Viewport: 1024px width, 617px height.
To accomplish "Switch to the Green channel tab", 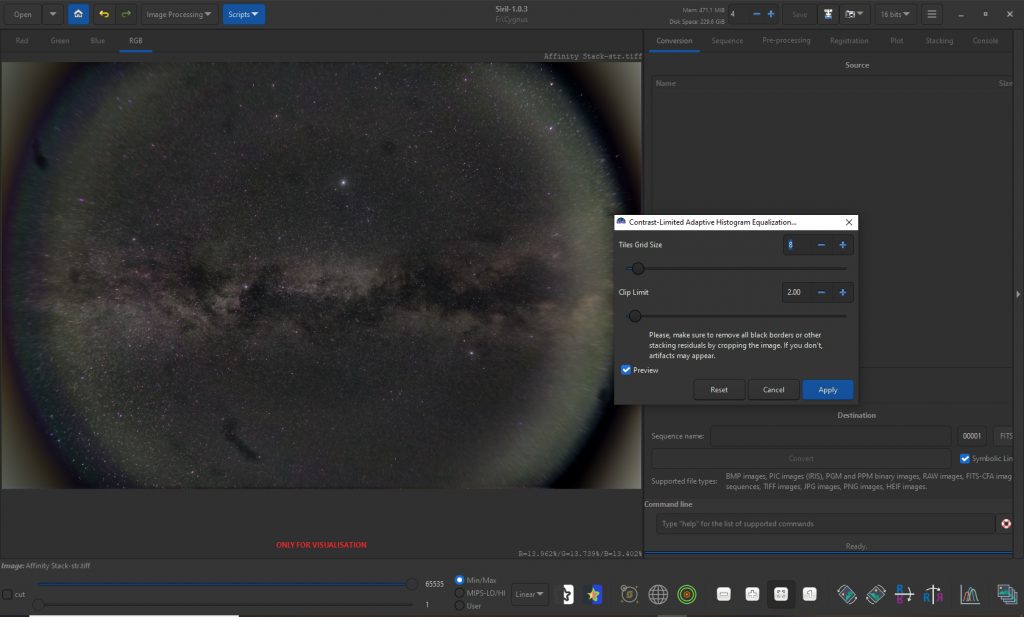I will tap(59, 40).
